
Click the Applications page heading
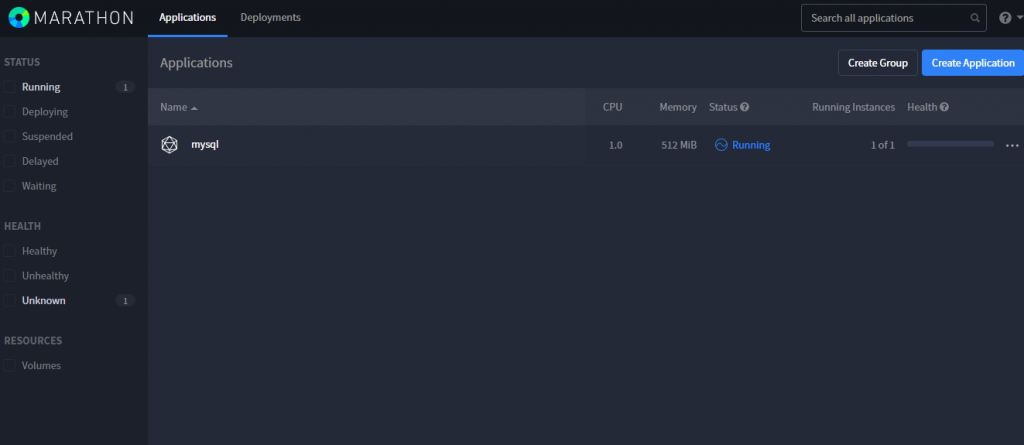point(197,63)
